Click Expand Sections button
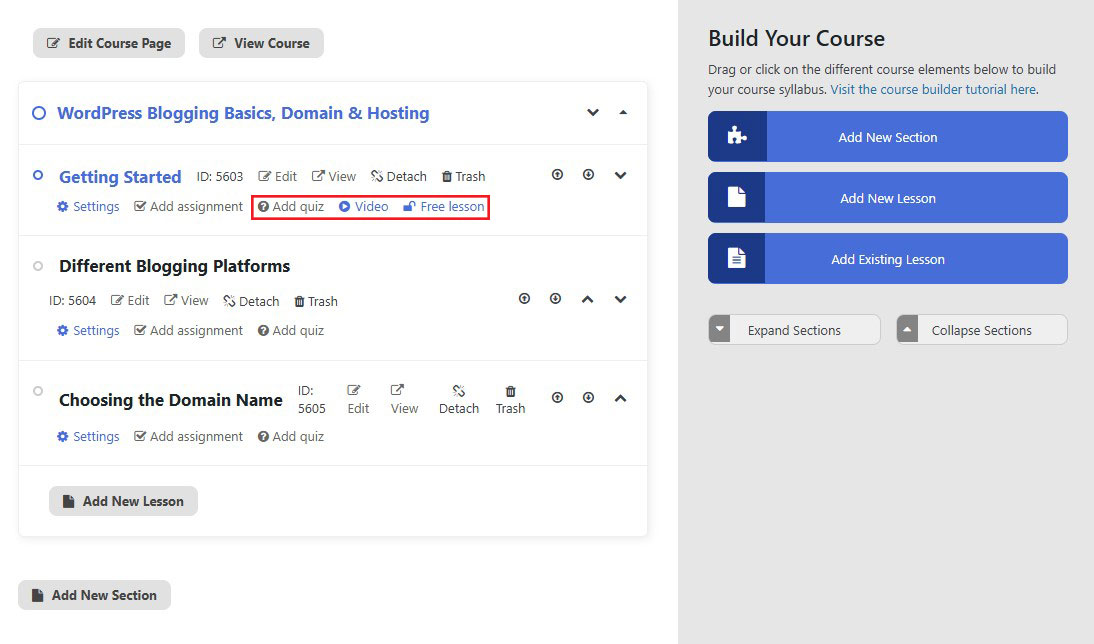Screen dimensions: 1094x644 click(794, 329)
